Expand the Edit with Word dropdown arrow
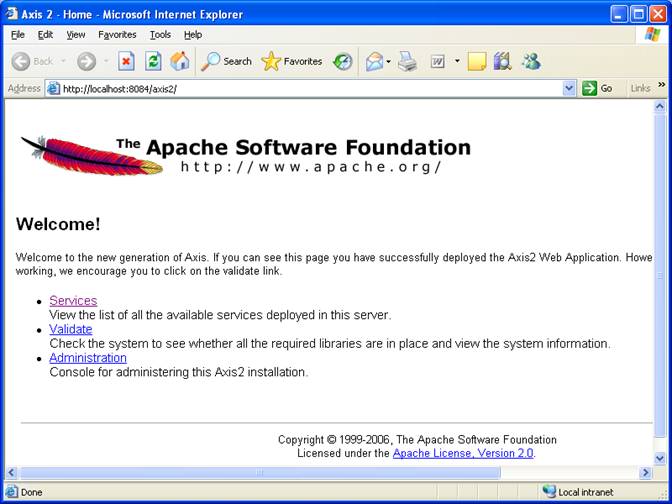The image size is (672, 504). point(457,62)
